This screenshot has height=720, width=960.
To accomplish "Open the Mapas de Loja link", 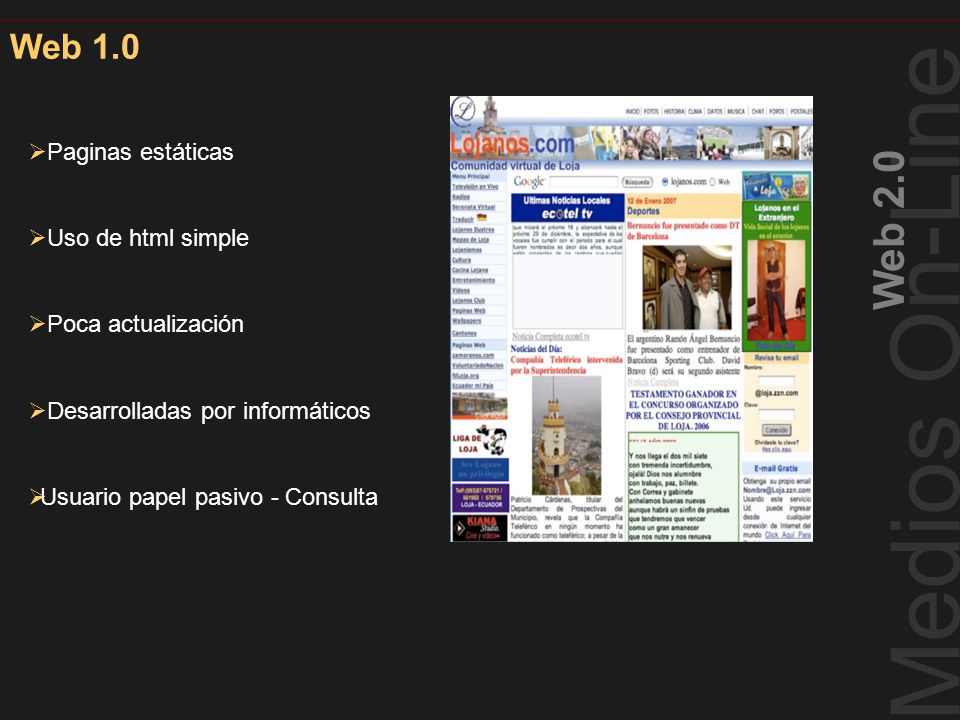I will click(470, 240).
